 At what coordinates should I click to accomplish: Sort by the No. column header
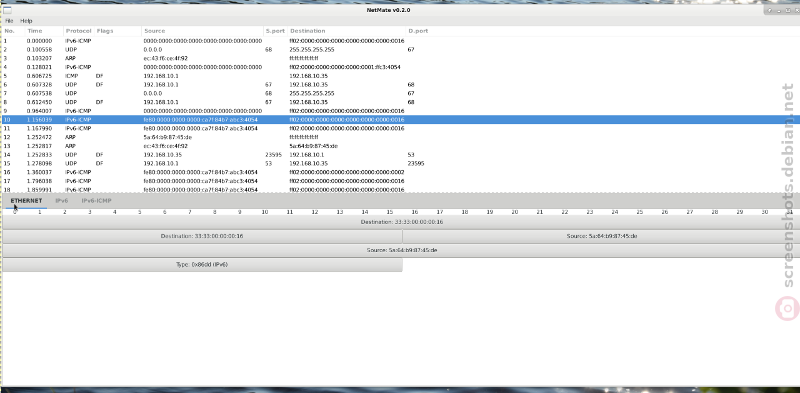pos(13,31)
